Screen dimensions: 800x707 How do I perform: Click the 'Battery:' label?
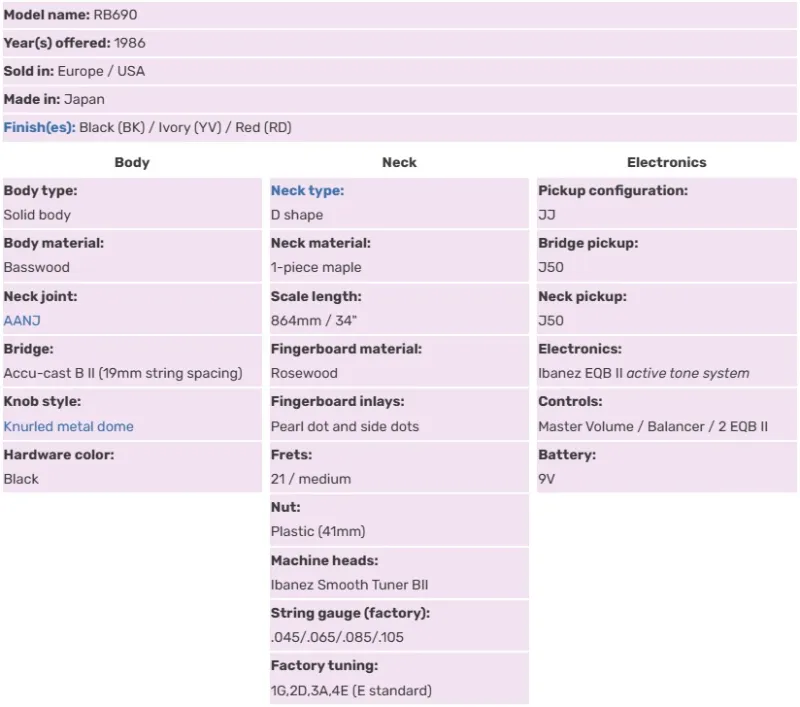(x=567, y=454)
